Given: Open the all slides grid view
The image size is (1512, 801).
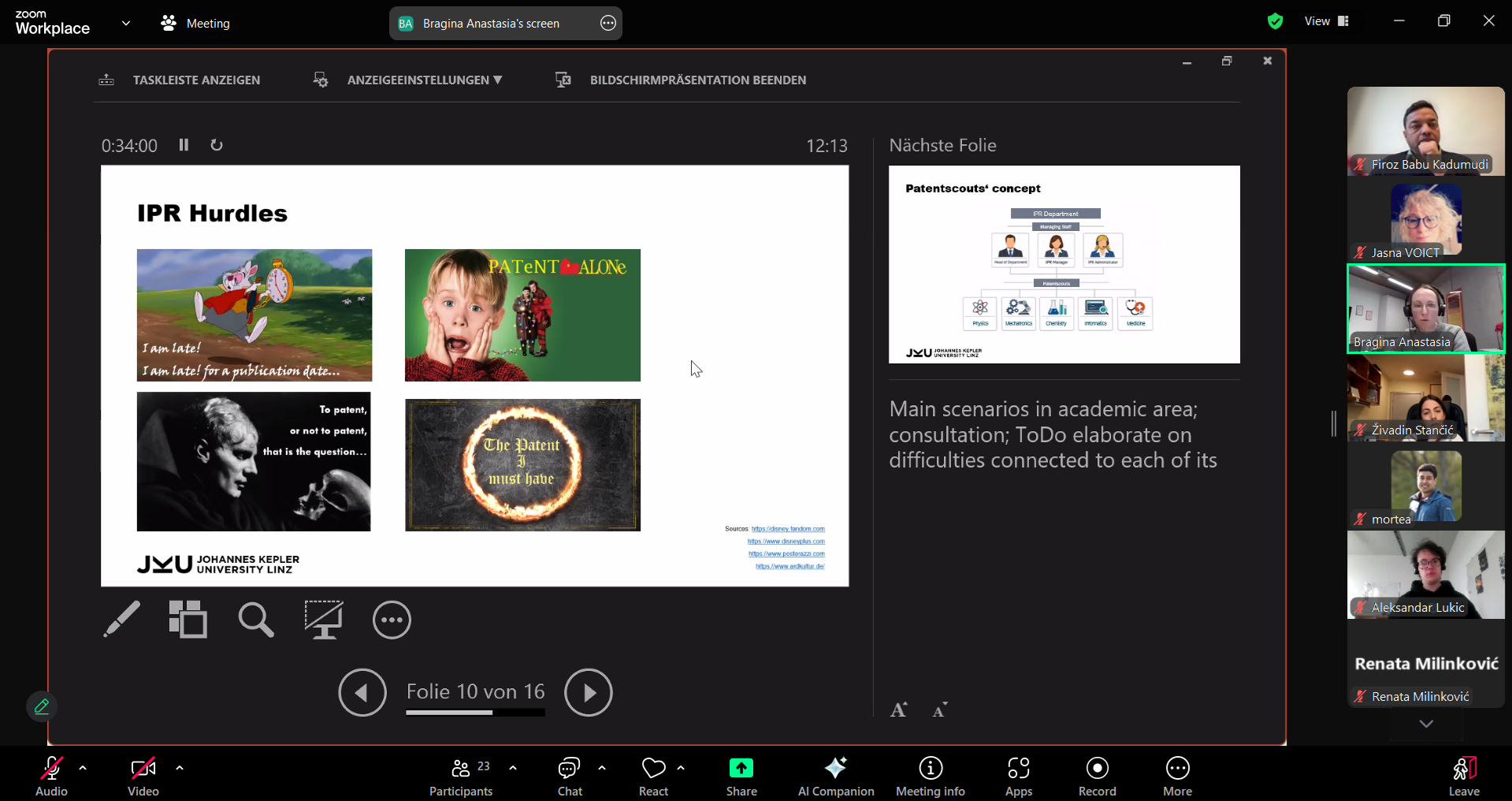Looking at the screenshot, I should 188,620.
